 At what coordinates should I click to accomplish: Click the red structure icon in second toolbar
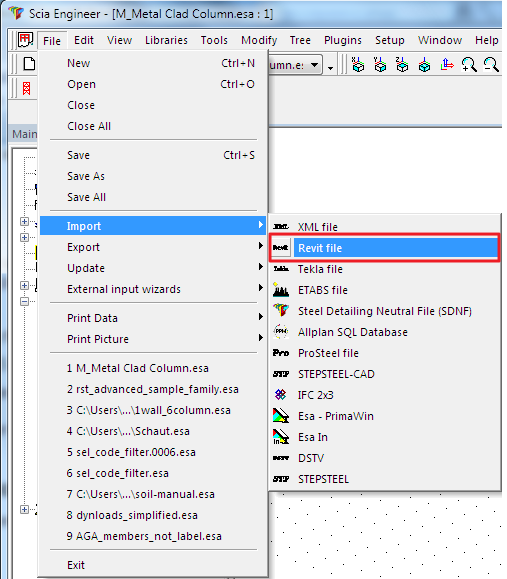coord(26,89)
